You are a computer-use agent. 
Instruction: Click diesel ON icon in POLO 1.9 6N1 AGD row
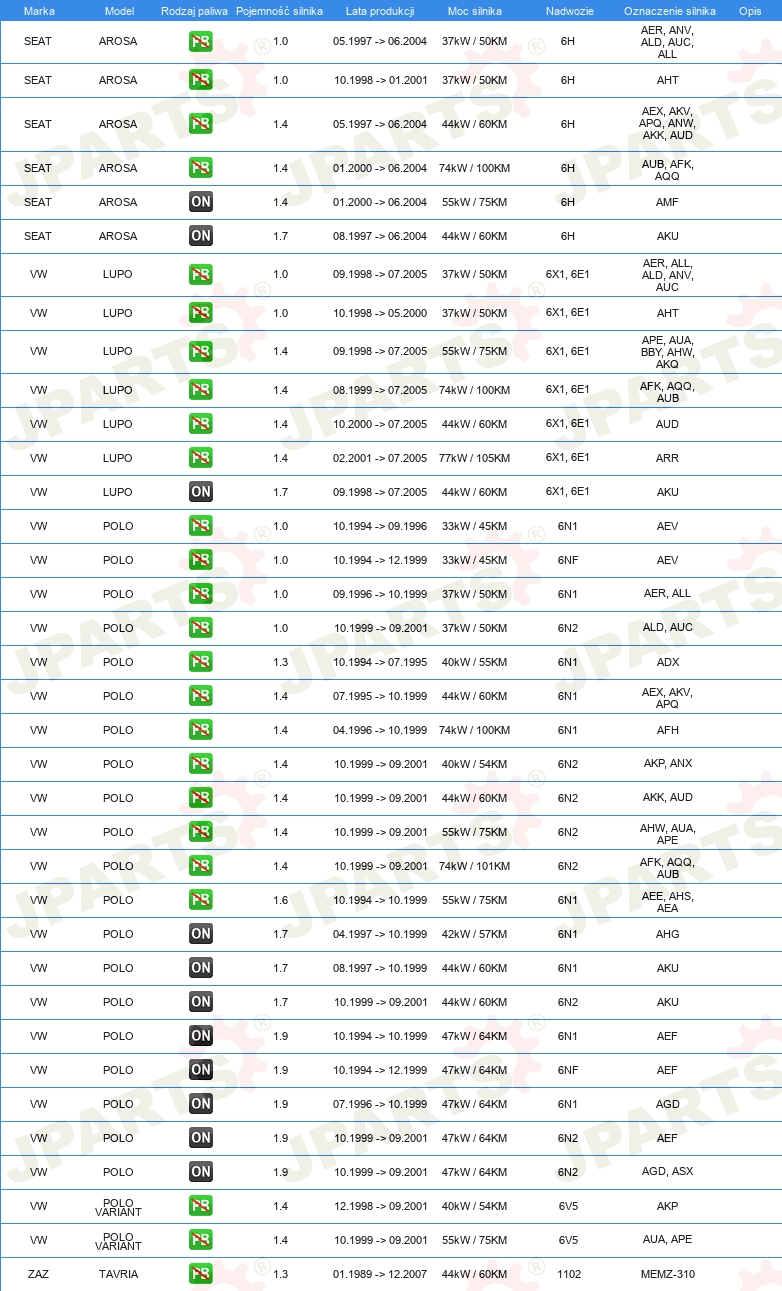201,1104
